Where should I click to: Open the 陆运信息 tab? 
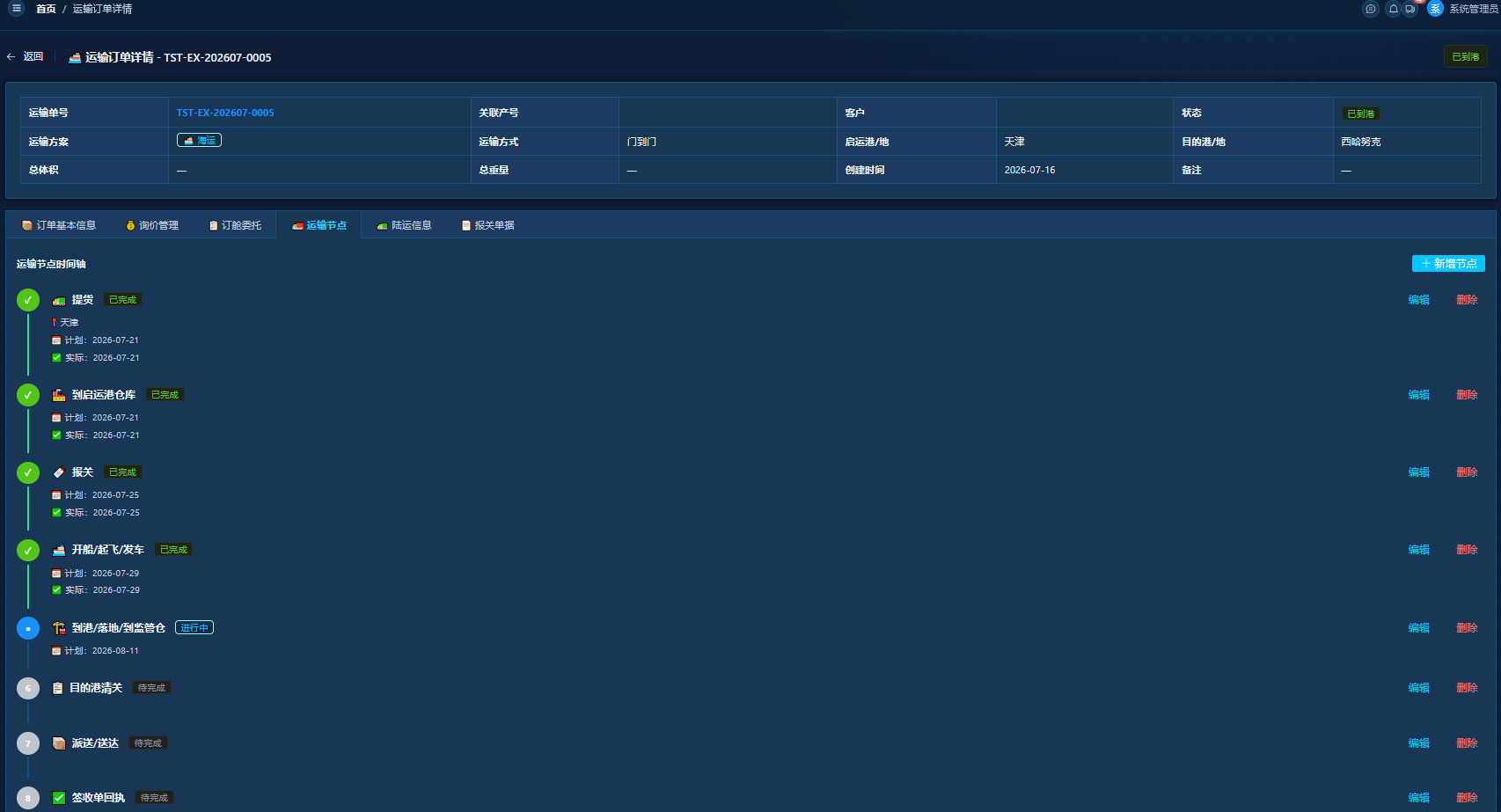pyautogui.click(x=404, y=225)
